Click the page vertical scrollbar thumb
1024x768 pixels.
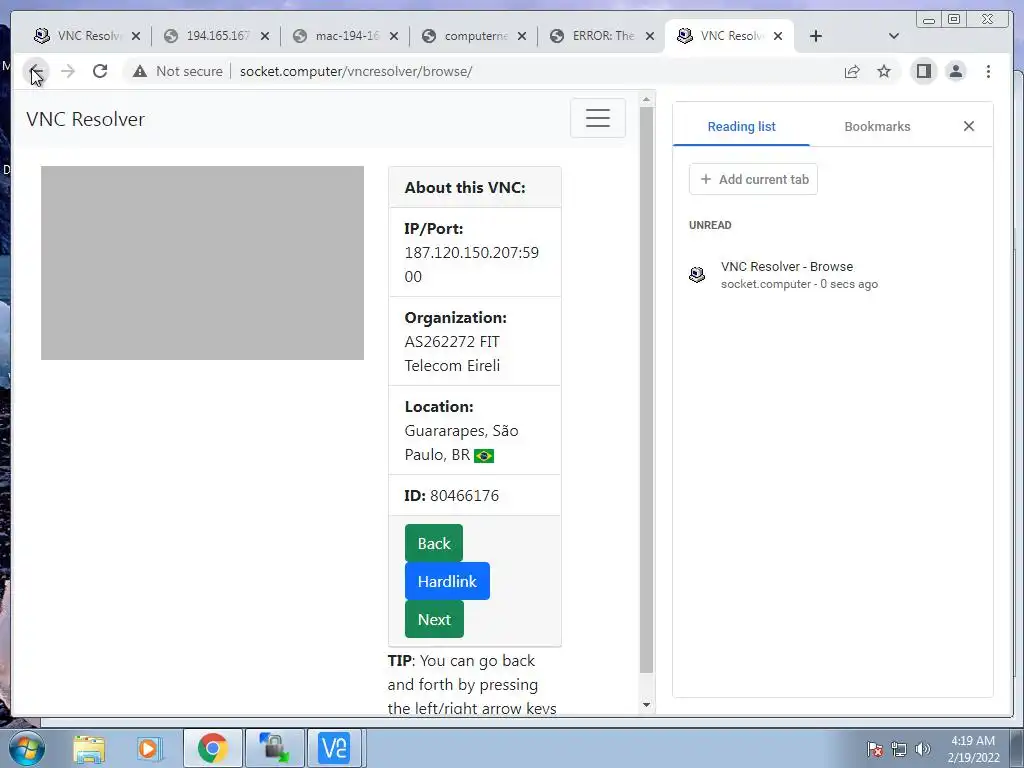[647, 390]
